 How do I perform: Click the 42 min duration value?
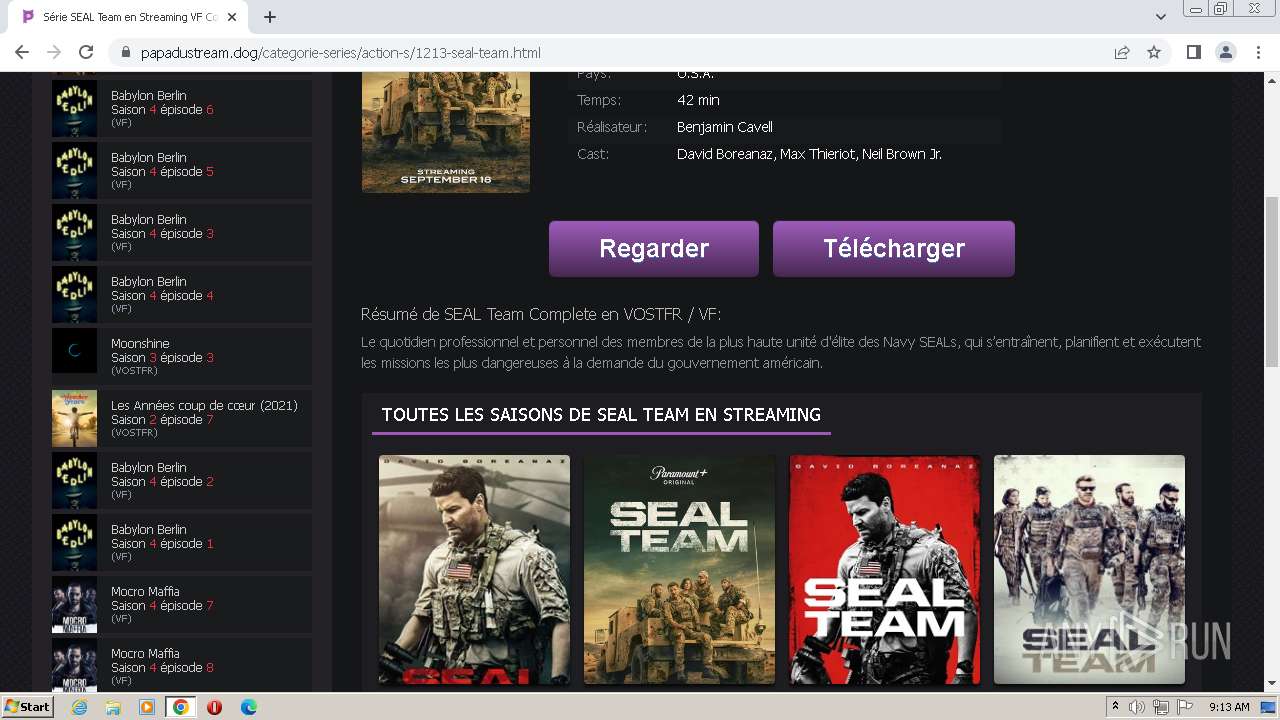coord(698,100)
